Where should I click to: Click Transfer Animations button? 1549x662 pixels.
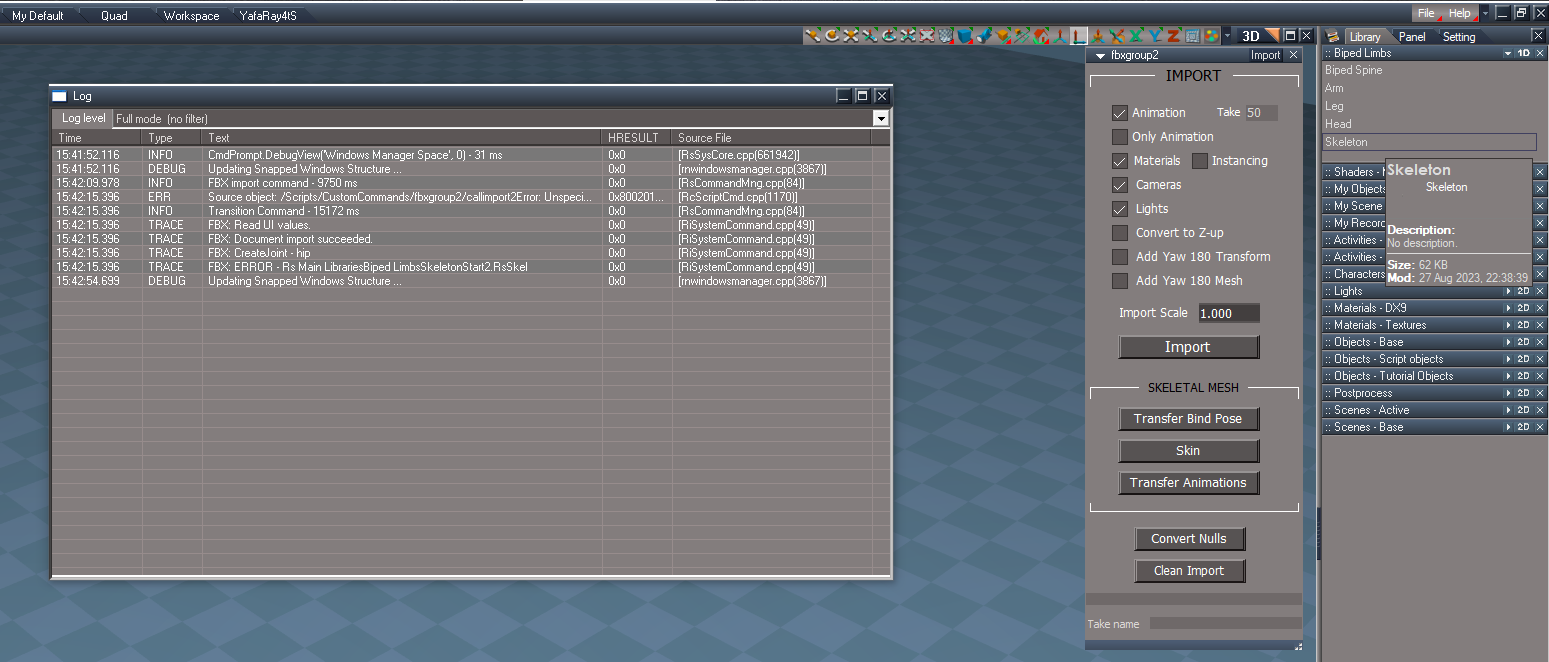[x=1188, y=483]
